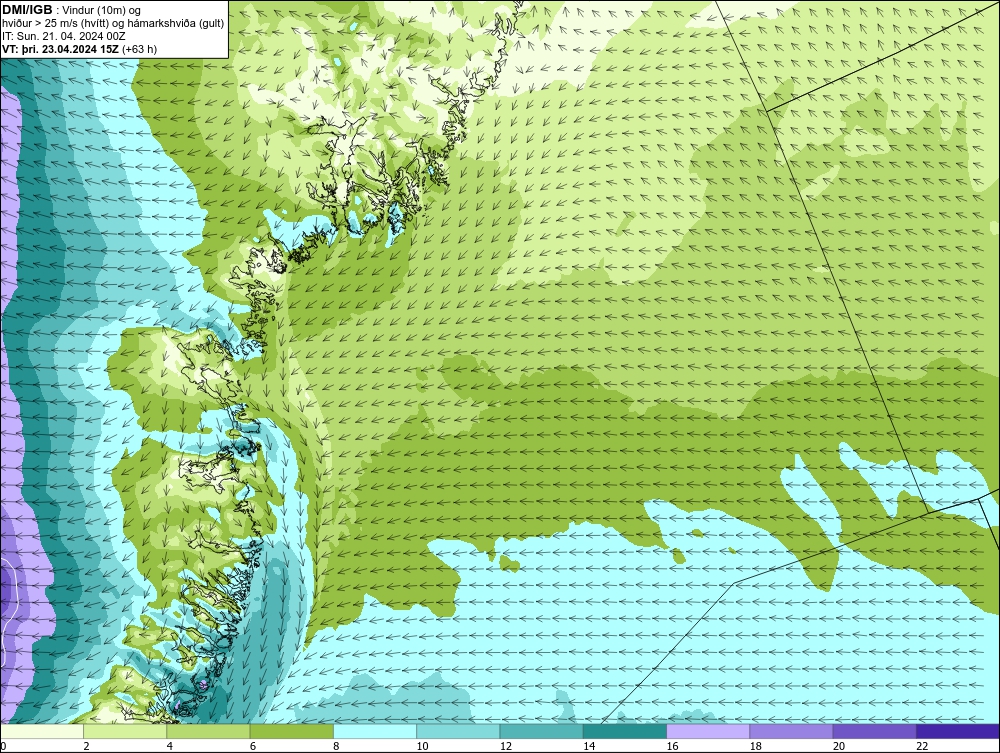
Task: Click the legend tick label '6'
Action: (x=253, y=746)
